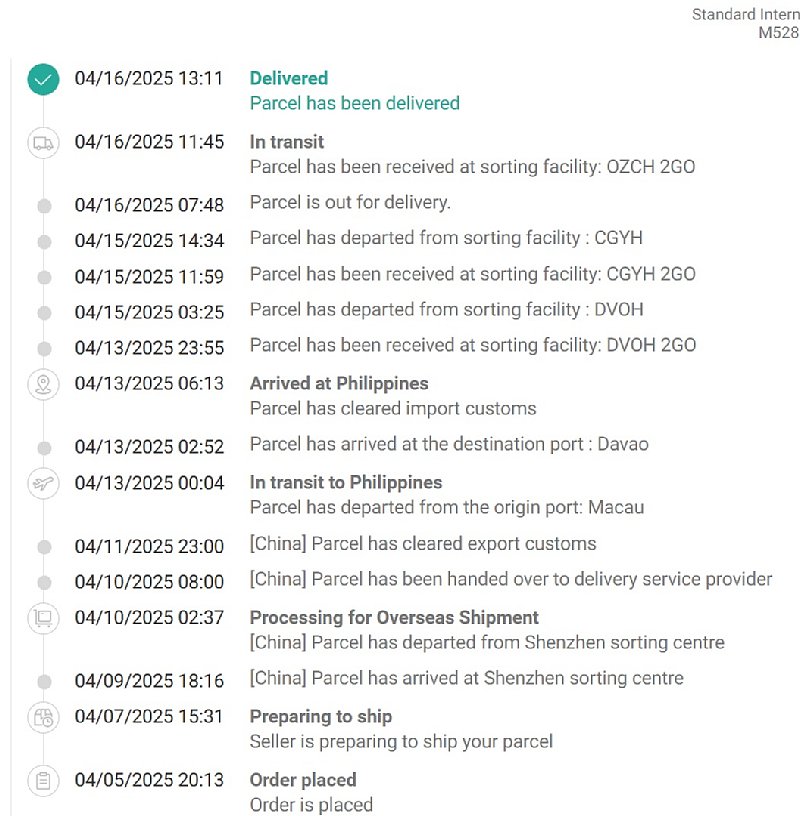Click the Processing for Overseas Shipment icon
Image resolution: width=800 pixels, height=816 pixels.
pyautogui.click(x=43, y=618)
